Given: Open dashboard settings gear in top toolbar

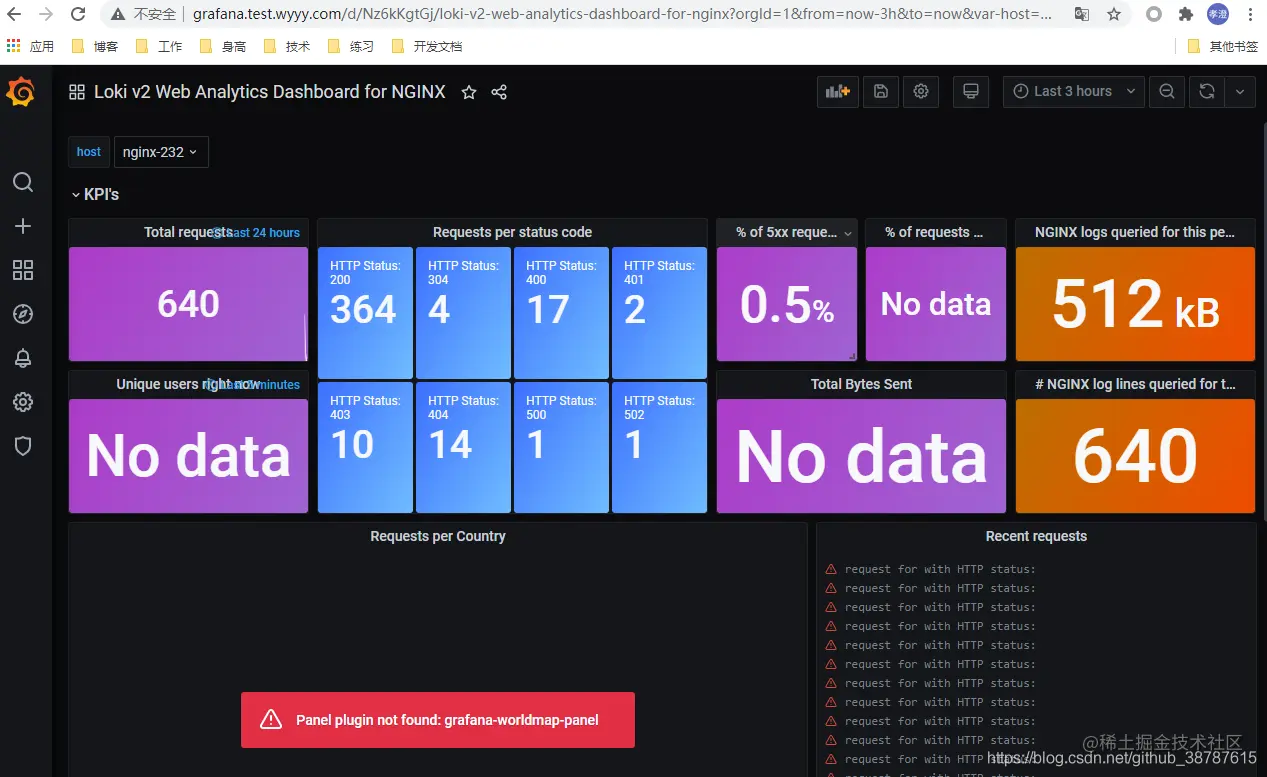Looking at the screenshot, I should [921, 92].
